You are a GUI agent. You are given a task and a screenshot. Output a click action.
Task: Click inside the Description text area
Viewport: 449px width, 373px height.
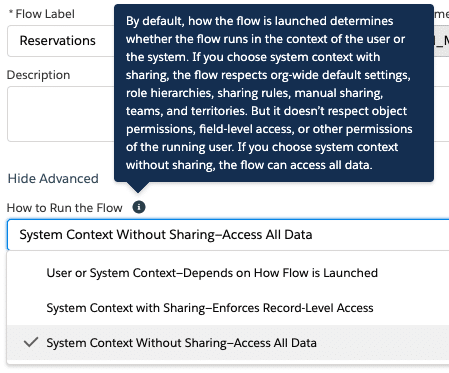[x=60, y=114]
